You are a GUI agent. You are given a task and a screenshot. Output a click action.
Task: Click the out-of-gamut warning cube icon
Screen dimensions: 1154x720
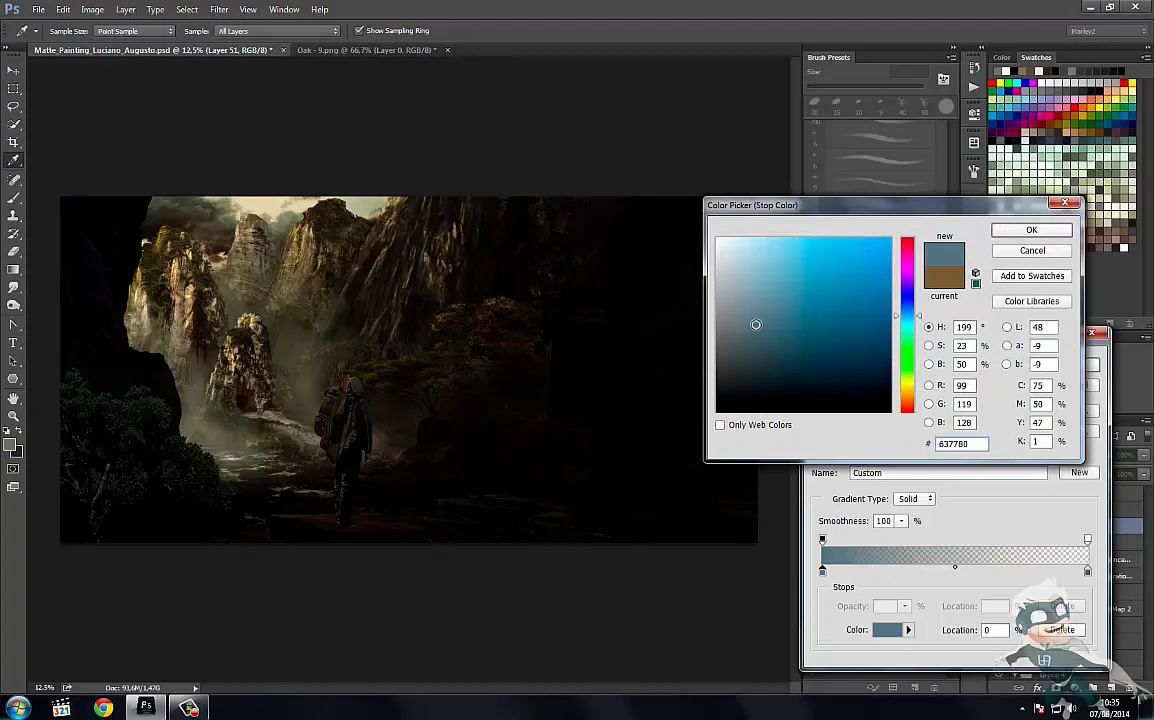976,273
